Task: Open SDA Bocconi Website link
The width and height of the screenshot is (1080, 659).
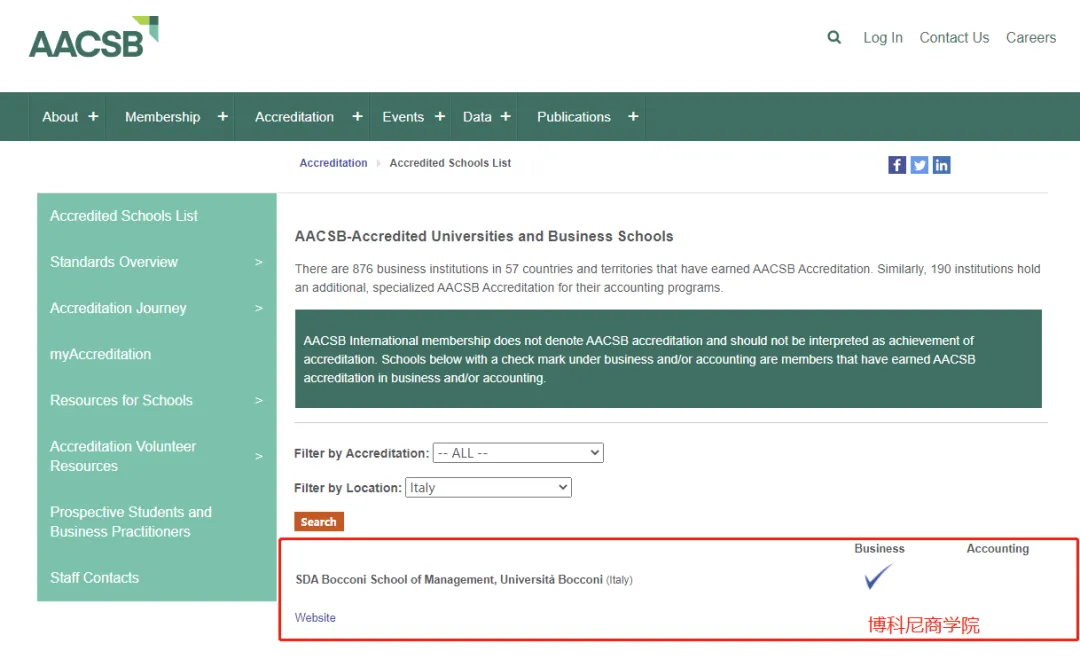Action: click(315, 618)
